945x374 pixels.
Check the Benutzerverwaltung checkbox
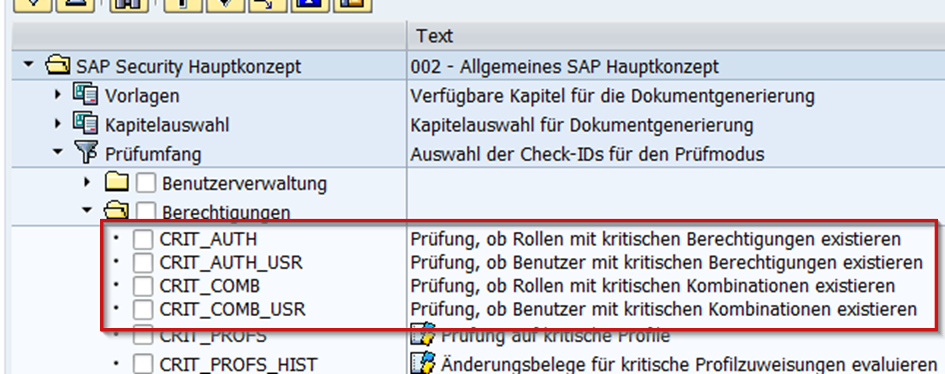point(146,182)
